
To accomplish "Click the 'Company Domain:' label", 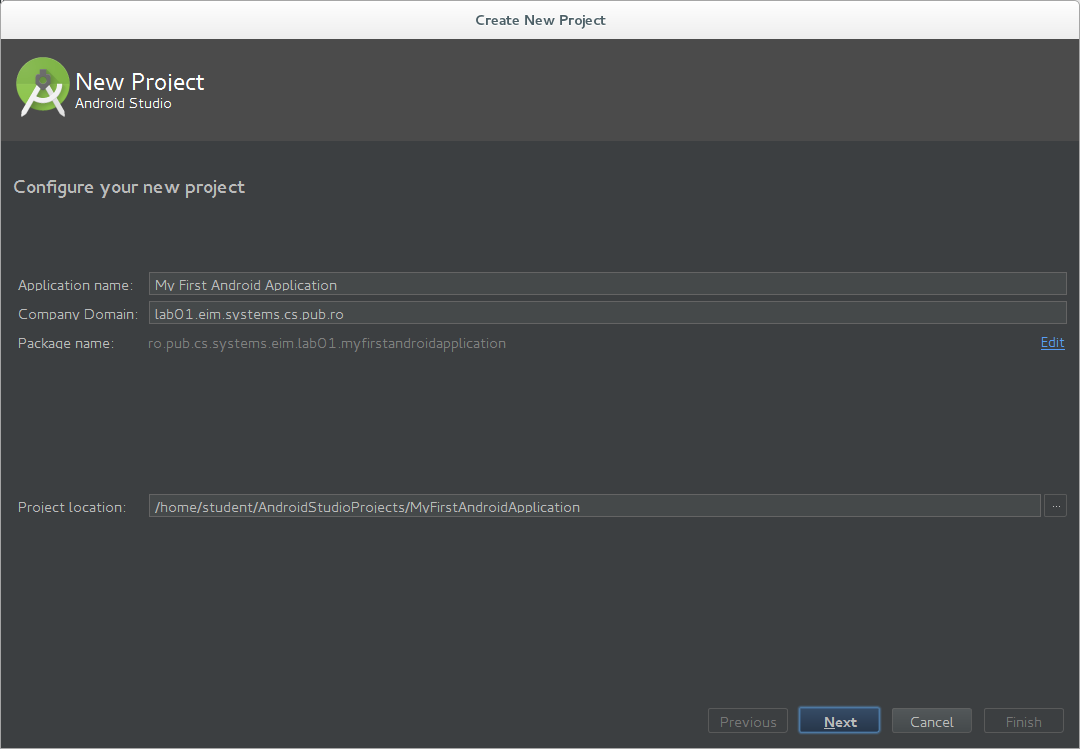I will pyautogui.click(x=78, y=314).
